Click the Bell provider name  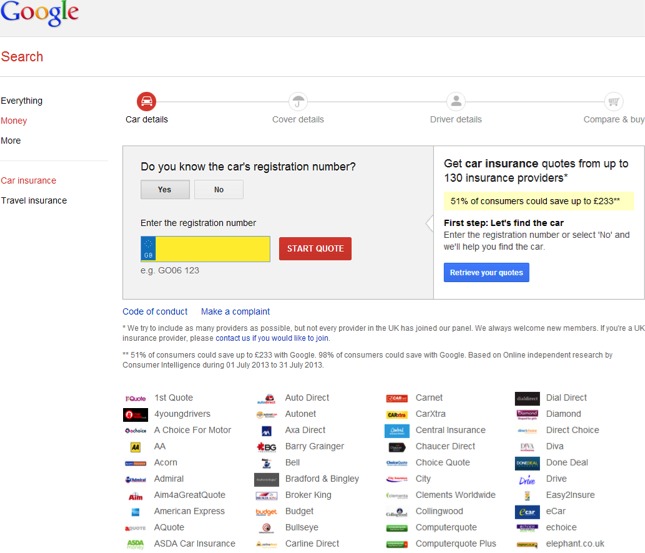click(x=292, y=462)
